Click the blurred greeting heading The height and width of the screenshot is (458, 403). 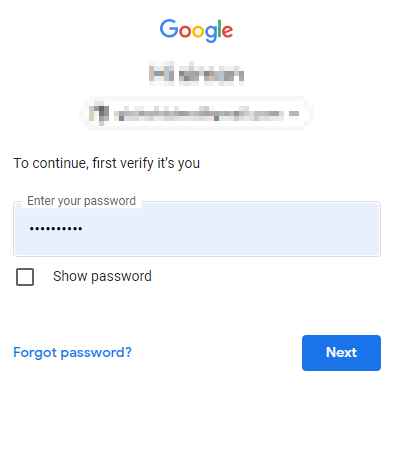point(196,74)
